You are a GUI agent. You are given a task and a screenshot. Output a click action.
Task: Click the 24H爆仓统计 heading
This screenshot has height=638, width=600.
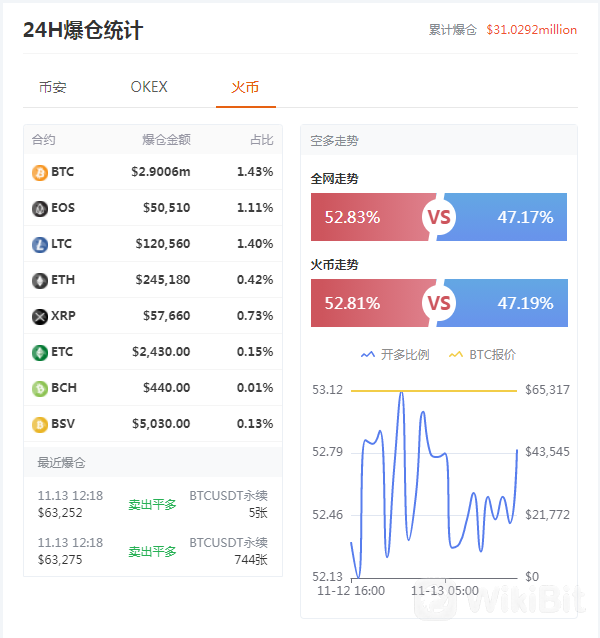pos(83,31)
